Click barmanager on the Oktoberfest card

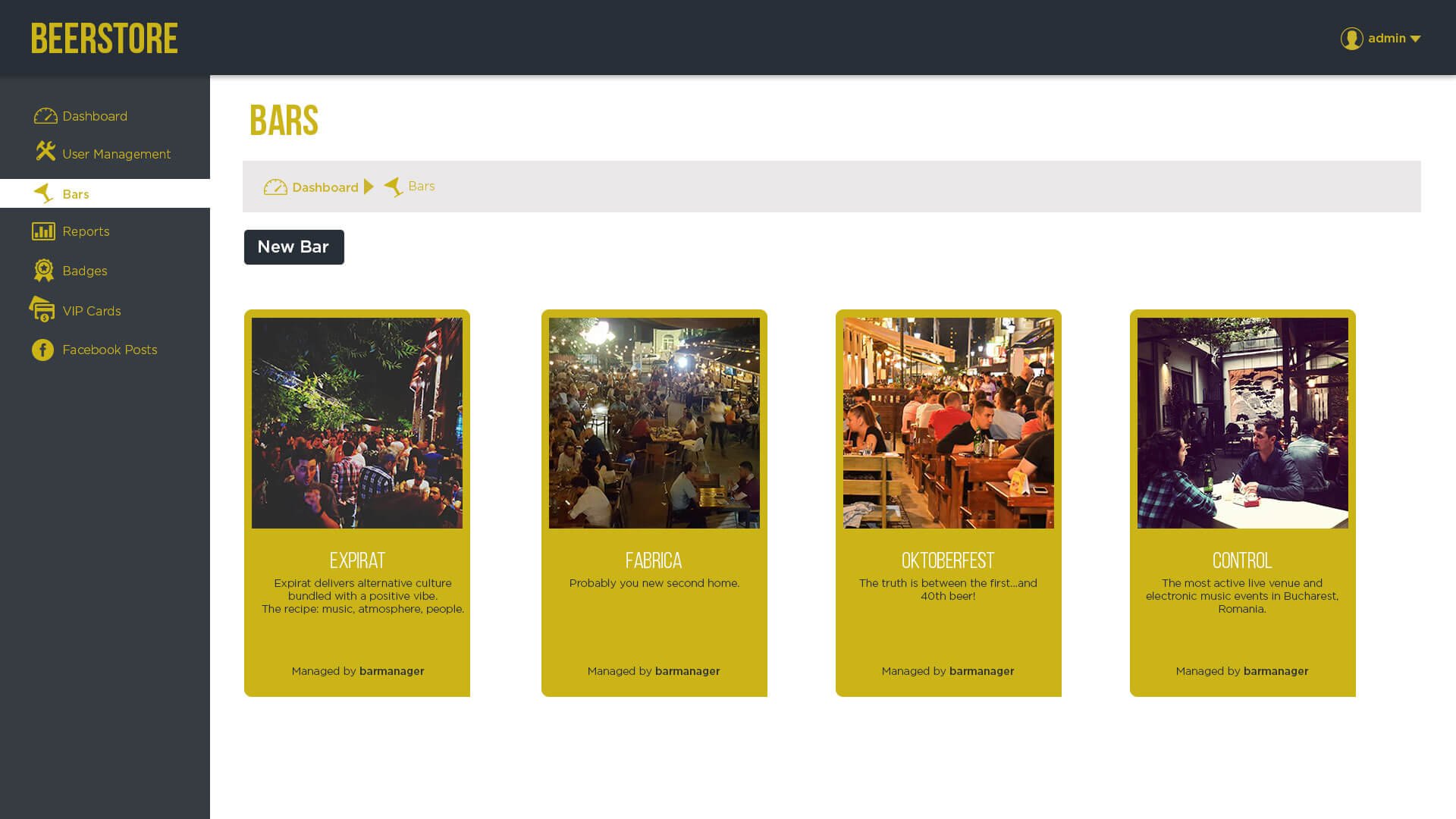click(981, 671)
